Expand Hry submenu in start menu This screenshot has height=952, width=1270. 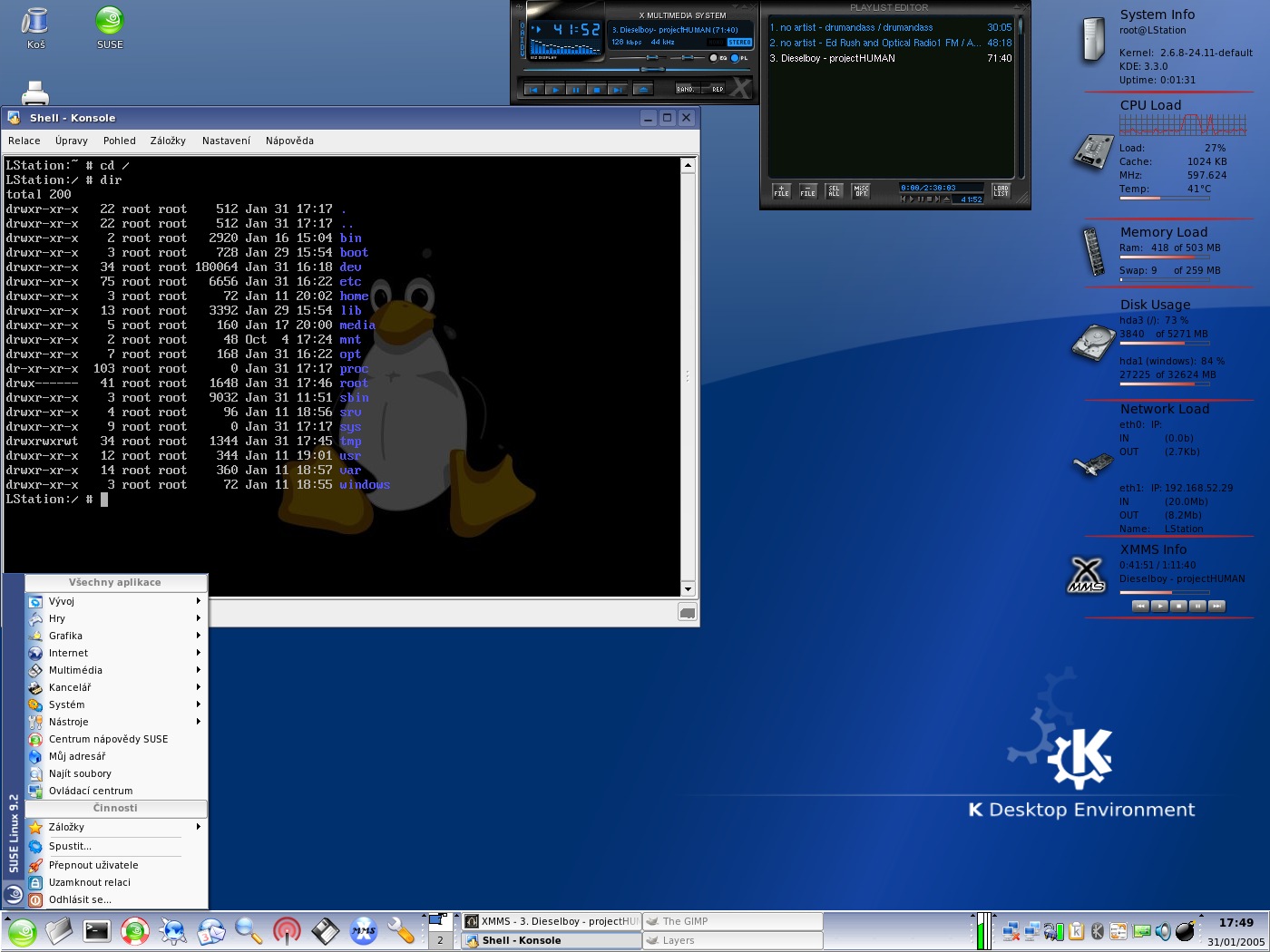pyautogui.click(x=116, y=618)
